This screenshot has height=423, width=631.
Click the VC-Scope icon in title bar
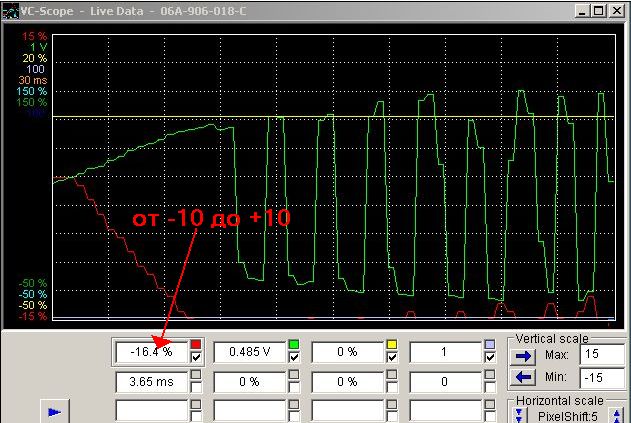pos(10,9)
